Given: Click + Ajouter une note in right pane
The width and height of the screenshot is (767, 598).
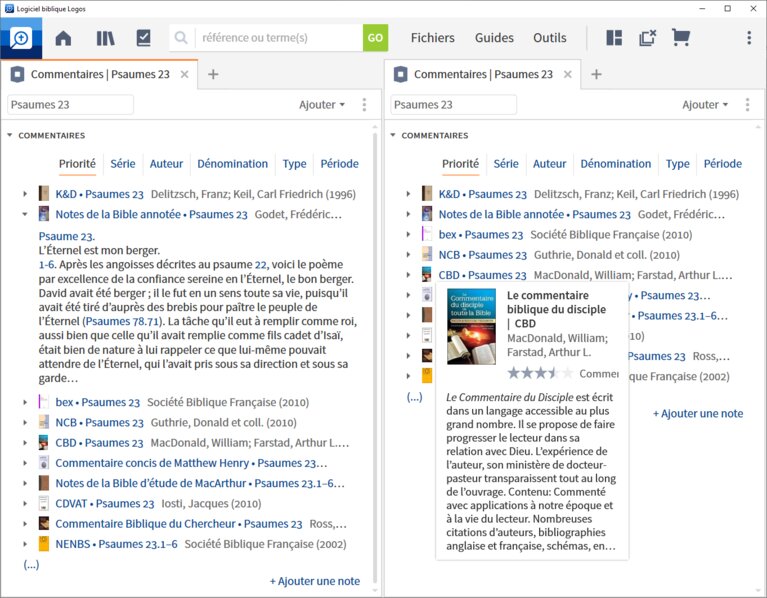Looking at the screenshot, I should 698,413.
